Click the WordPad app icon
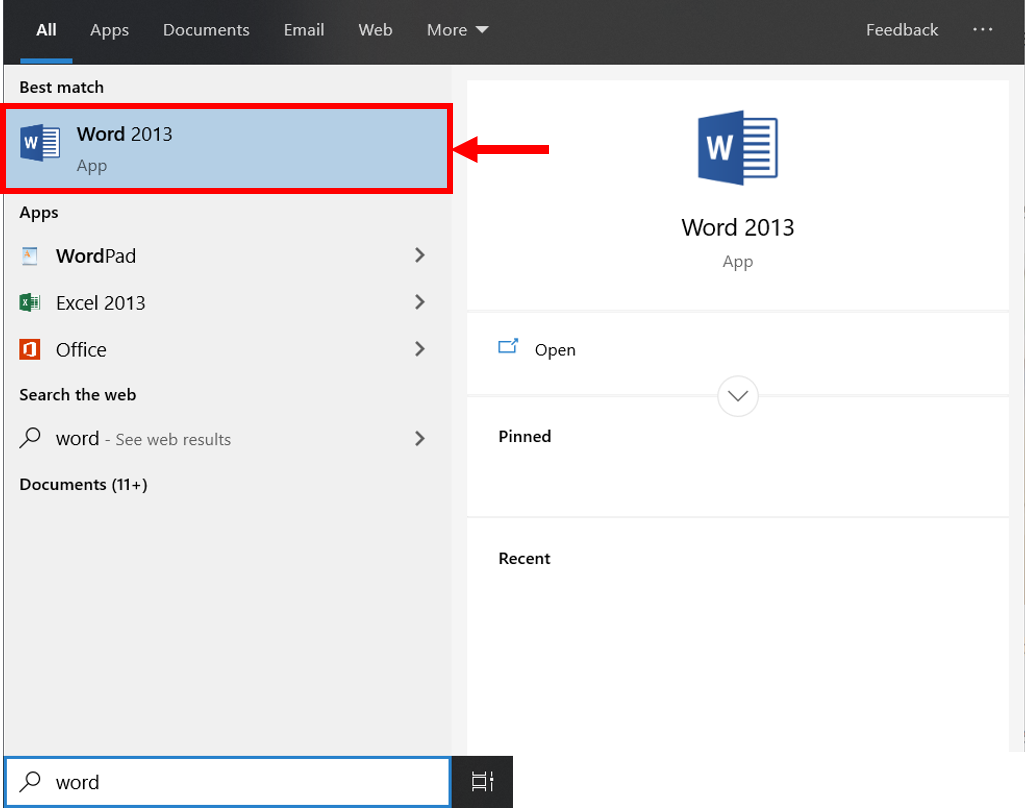This screenshot has width=1026, height=809. coord(29,255)
